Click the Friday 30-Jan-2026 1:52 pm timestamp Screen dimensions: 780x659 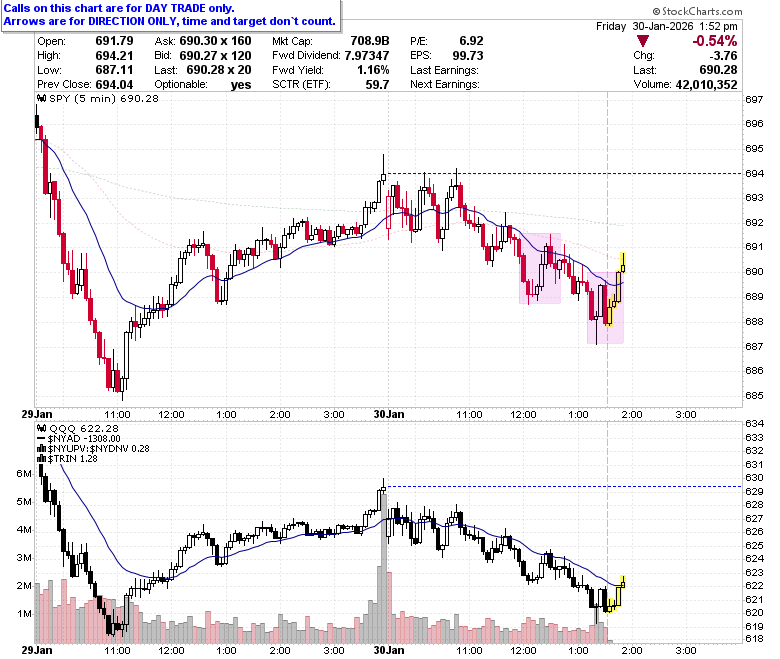667,26
